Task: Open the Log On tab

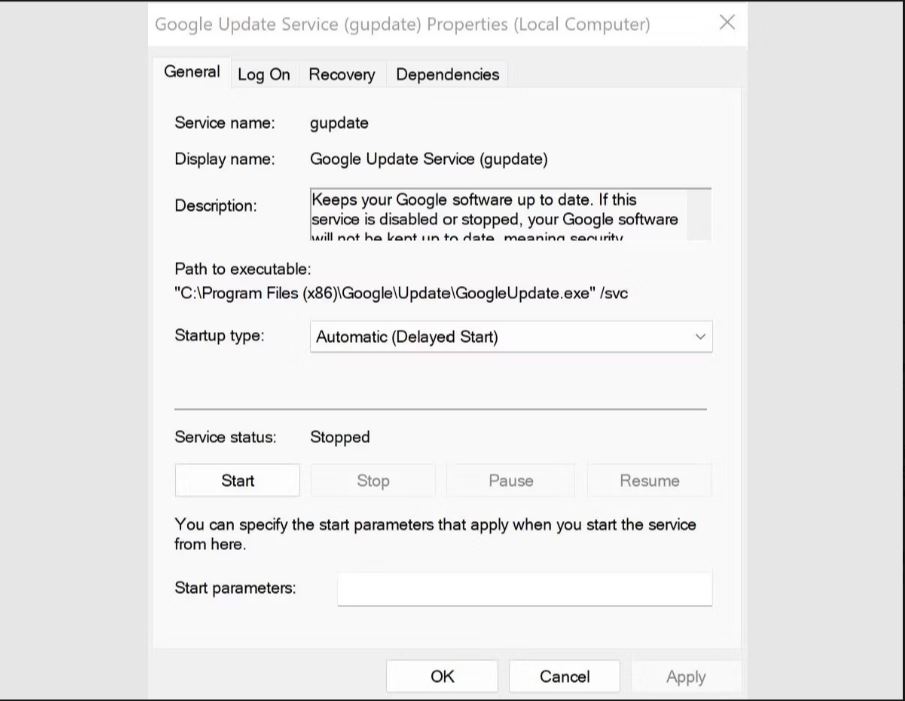Action: coord(264,74)
